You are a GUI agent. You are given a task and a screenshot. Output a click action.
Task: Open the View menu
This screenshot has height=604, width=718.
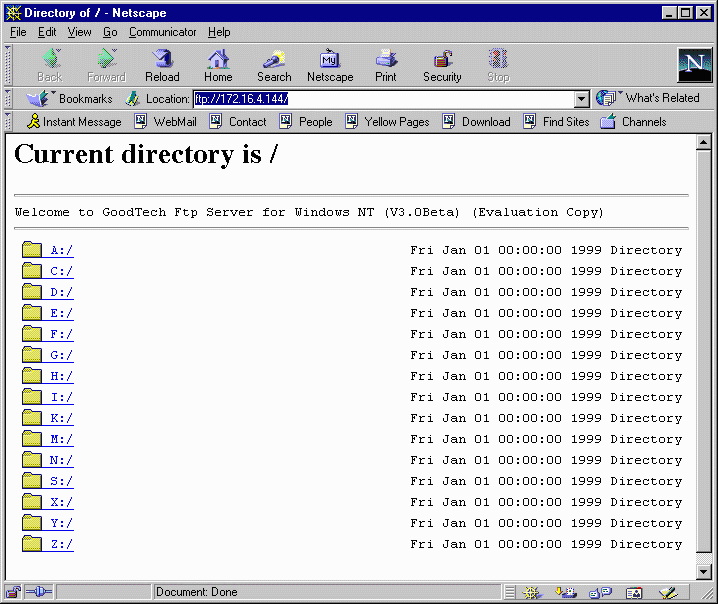pos(79,32)
